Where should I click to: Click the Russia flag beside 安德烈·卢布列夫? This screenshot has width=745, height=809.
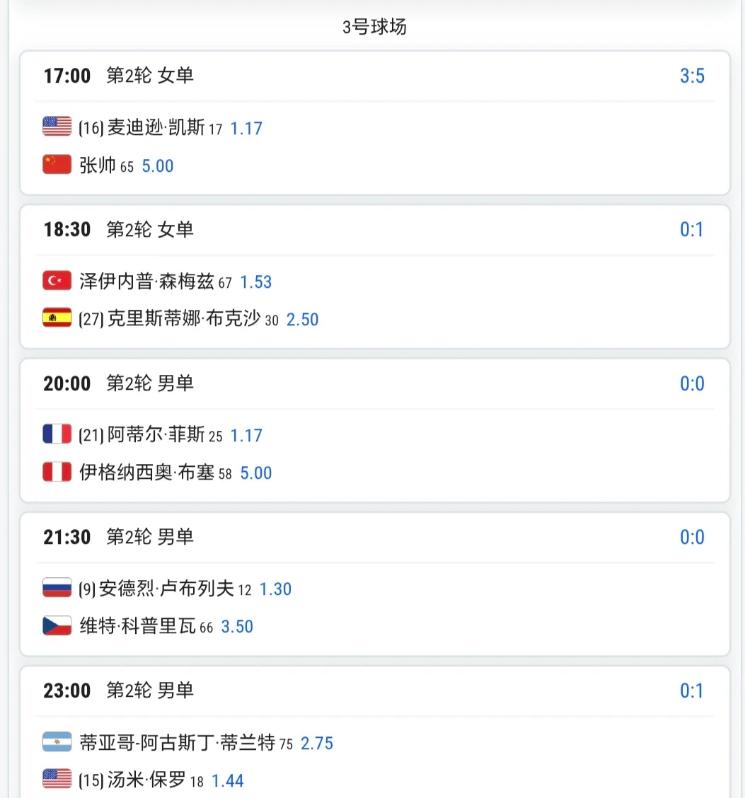[57, 587]
